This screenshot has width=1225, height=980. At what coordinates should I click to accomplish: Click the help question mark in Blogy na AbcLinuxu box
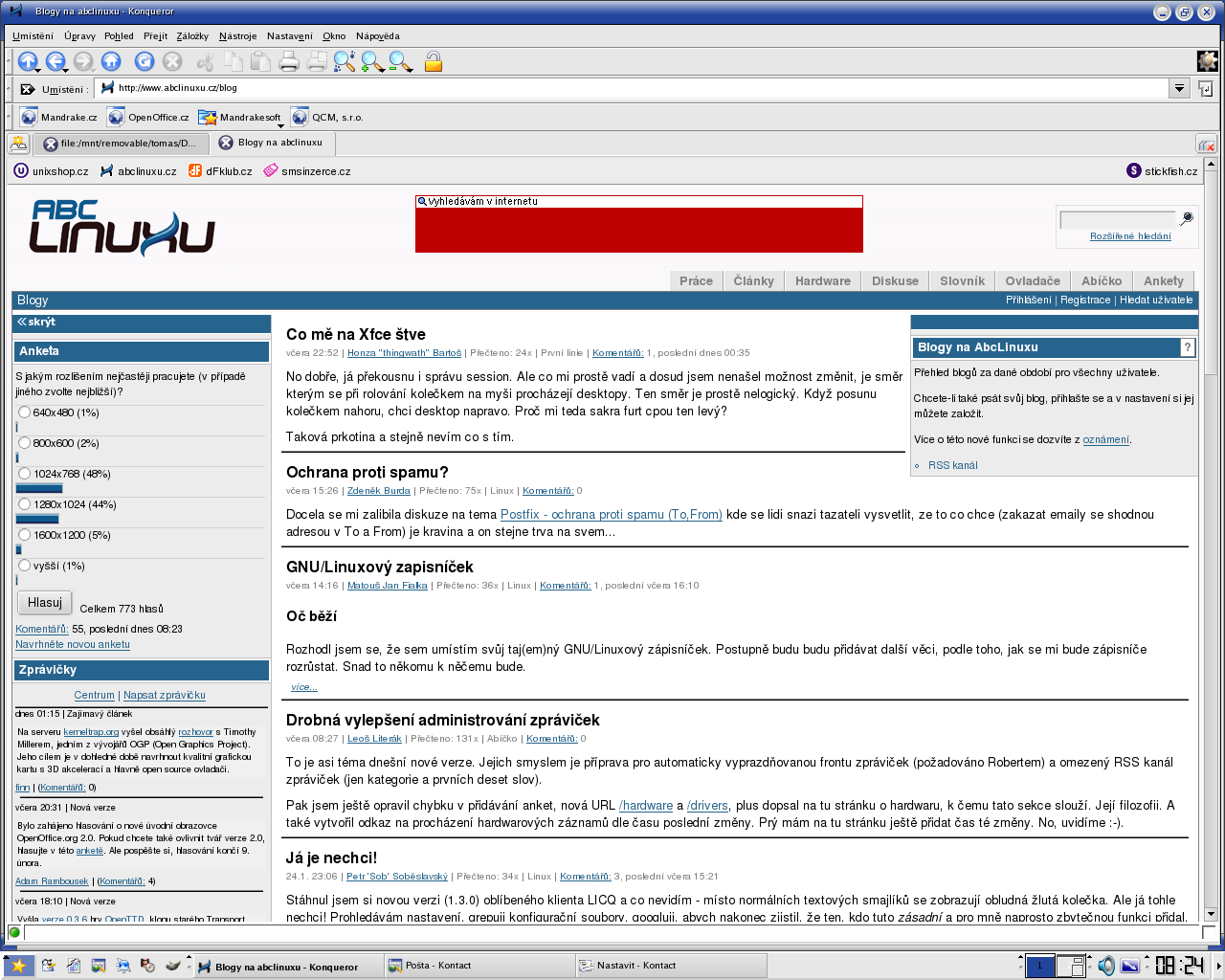1188,347
